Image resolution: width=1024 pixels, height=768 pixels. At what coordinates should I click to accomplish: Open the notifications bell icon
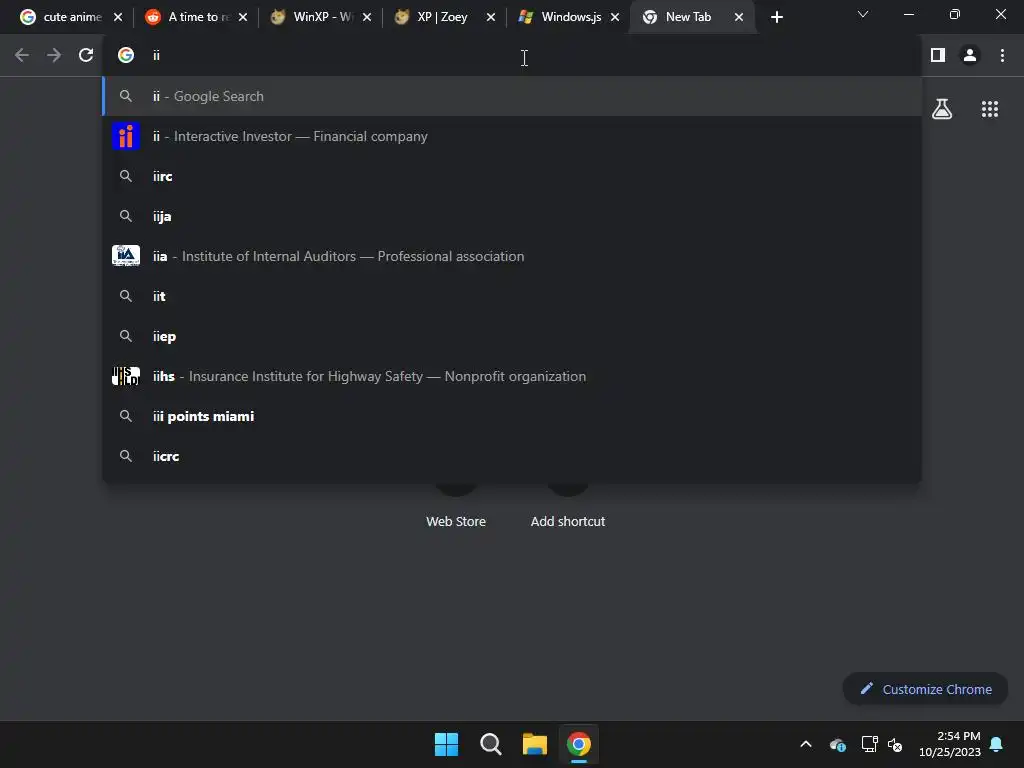pyautogui.click(x=997, y=744)
